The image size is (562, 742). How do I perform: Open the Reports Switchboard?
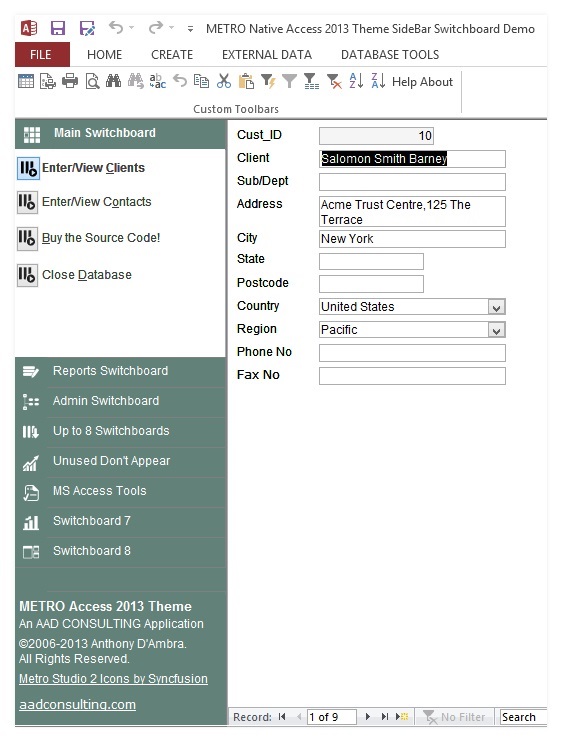tap(121, 371)
